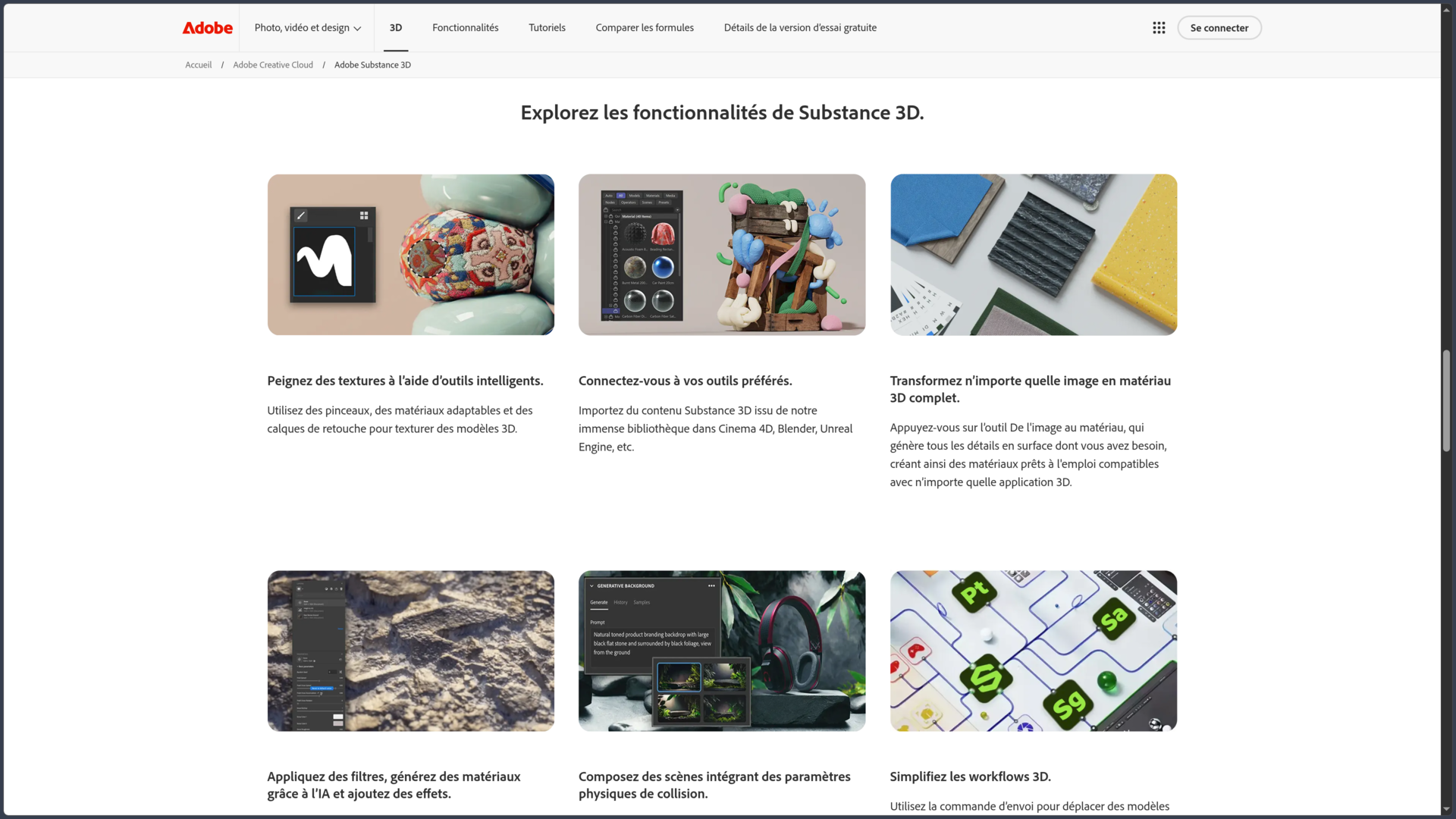
Task: Click heading Simplifiez les workflows 3D
Action: 970,777
